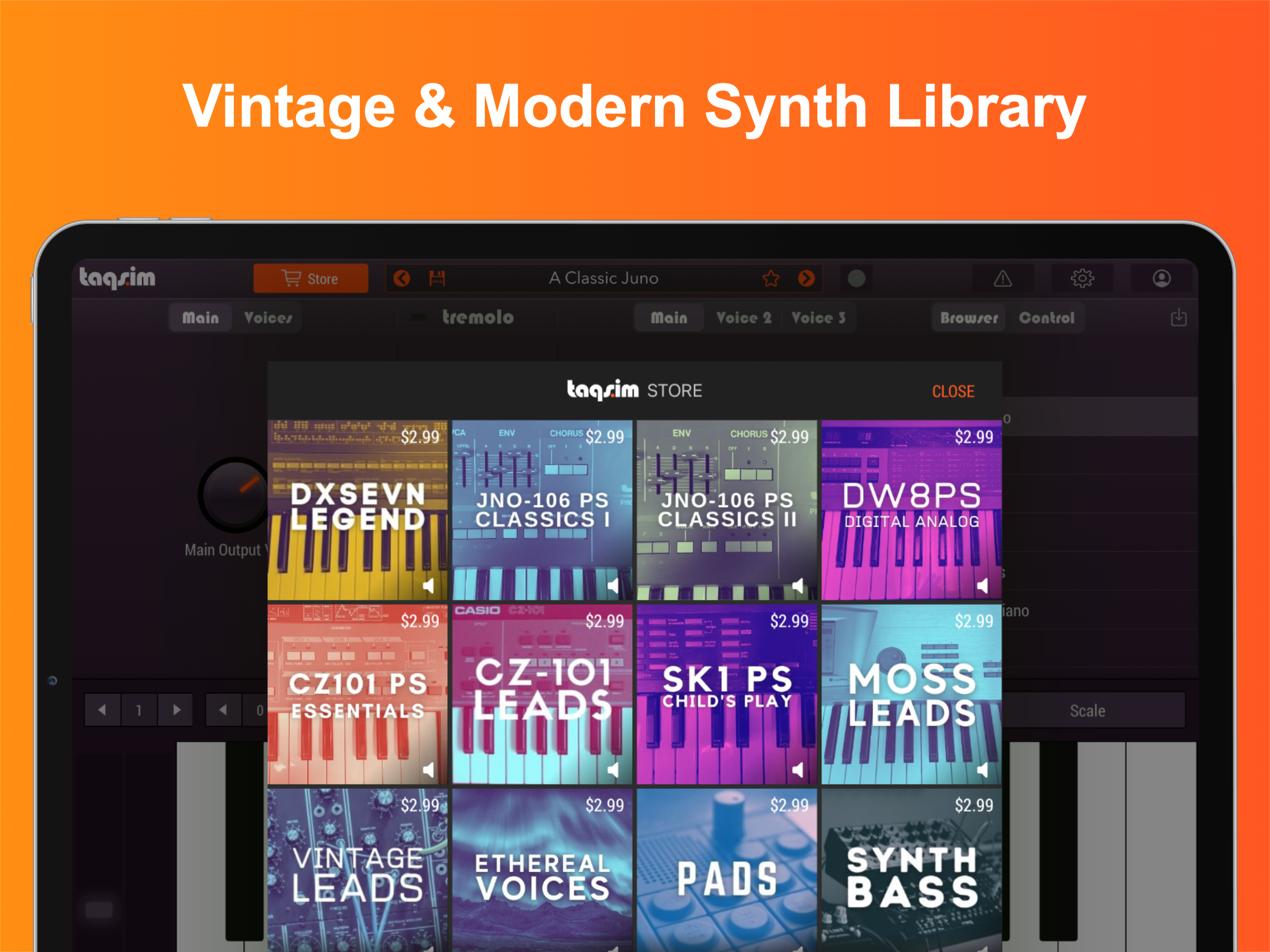Open the Pads sound pack

tap(726, 871)
